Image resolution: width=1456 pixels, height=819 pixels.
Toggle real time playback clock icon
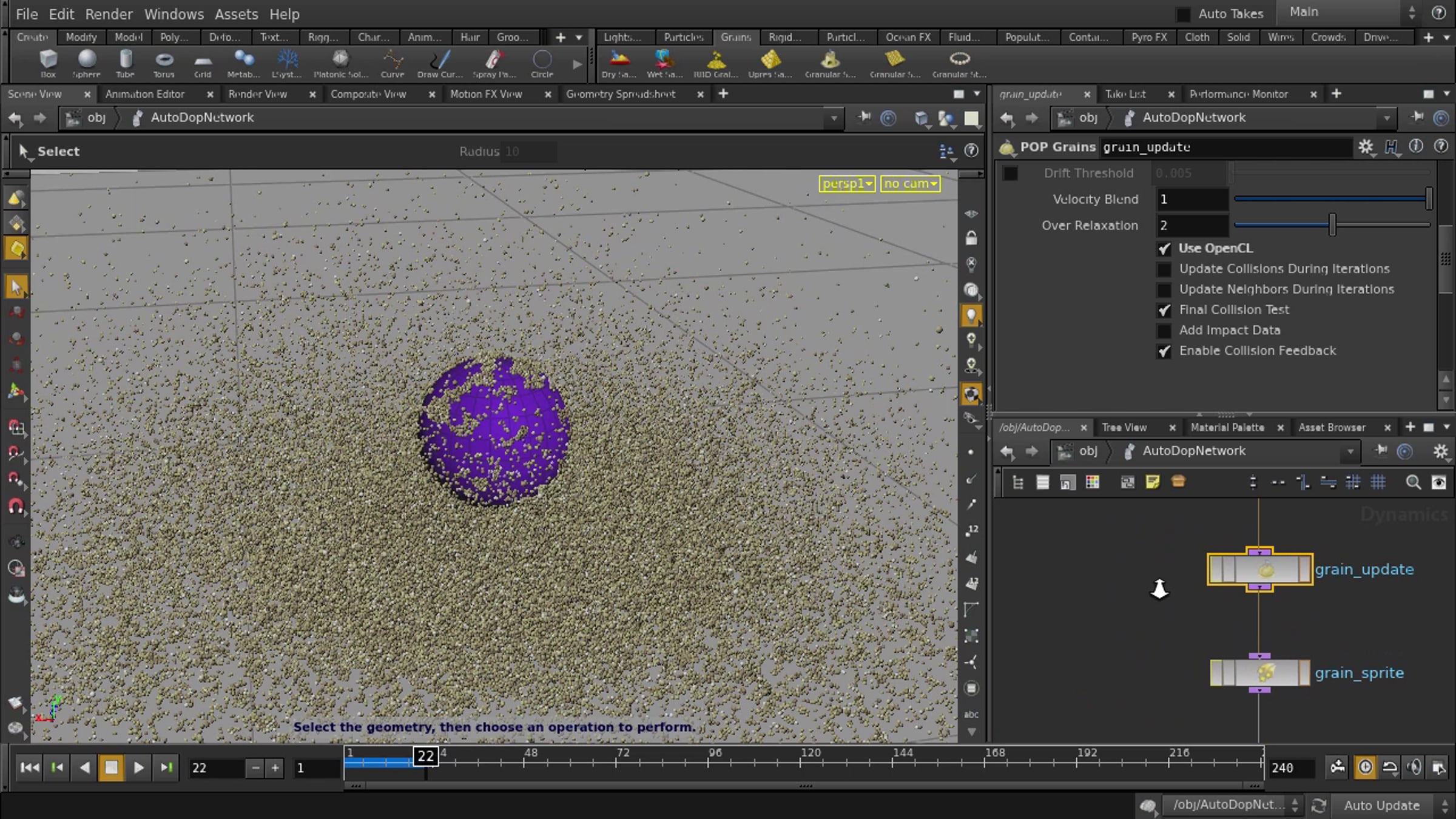1365,767
